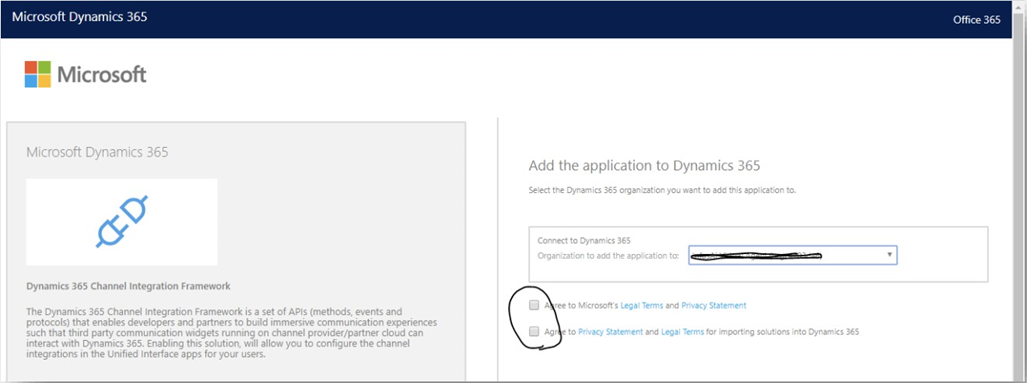Click the Microsoft four-square logo
This screenshot has width=1027, height=383.
pyautogui.click(x=37, y=74)
